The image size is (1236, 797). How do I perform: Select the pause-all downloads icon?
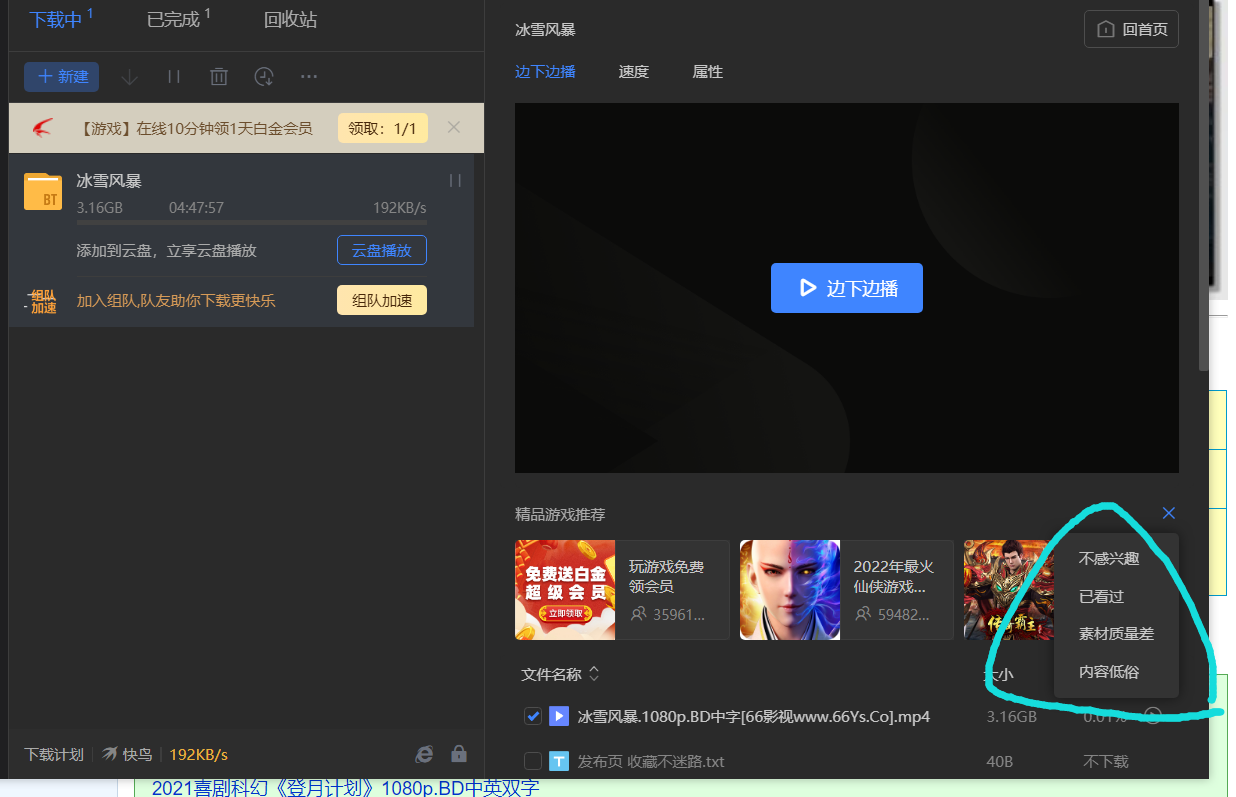[174, 76]
